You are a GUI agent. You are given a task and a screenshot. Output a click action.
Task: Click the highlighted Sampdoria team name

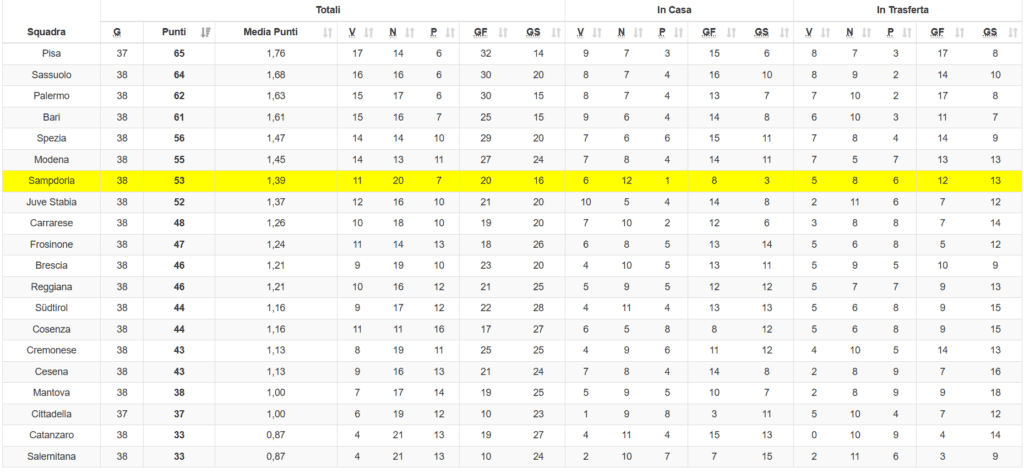50,181
